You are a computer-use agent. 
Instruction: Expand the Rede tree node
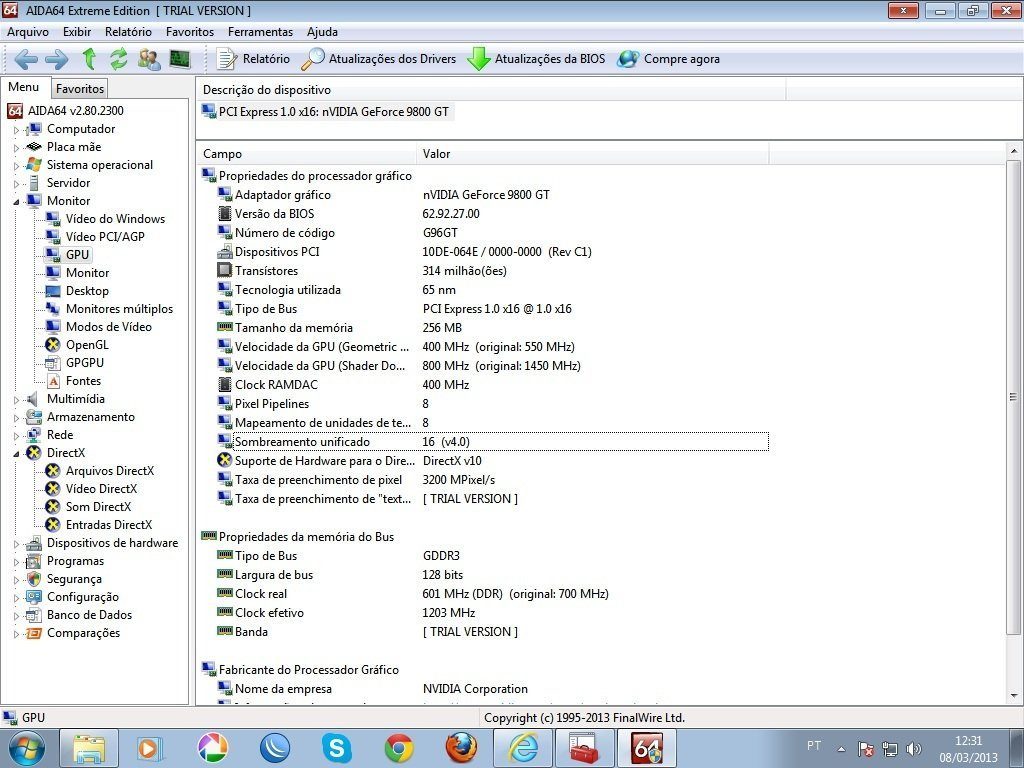16,436
